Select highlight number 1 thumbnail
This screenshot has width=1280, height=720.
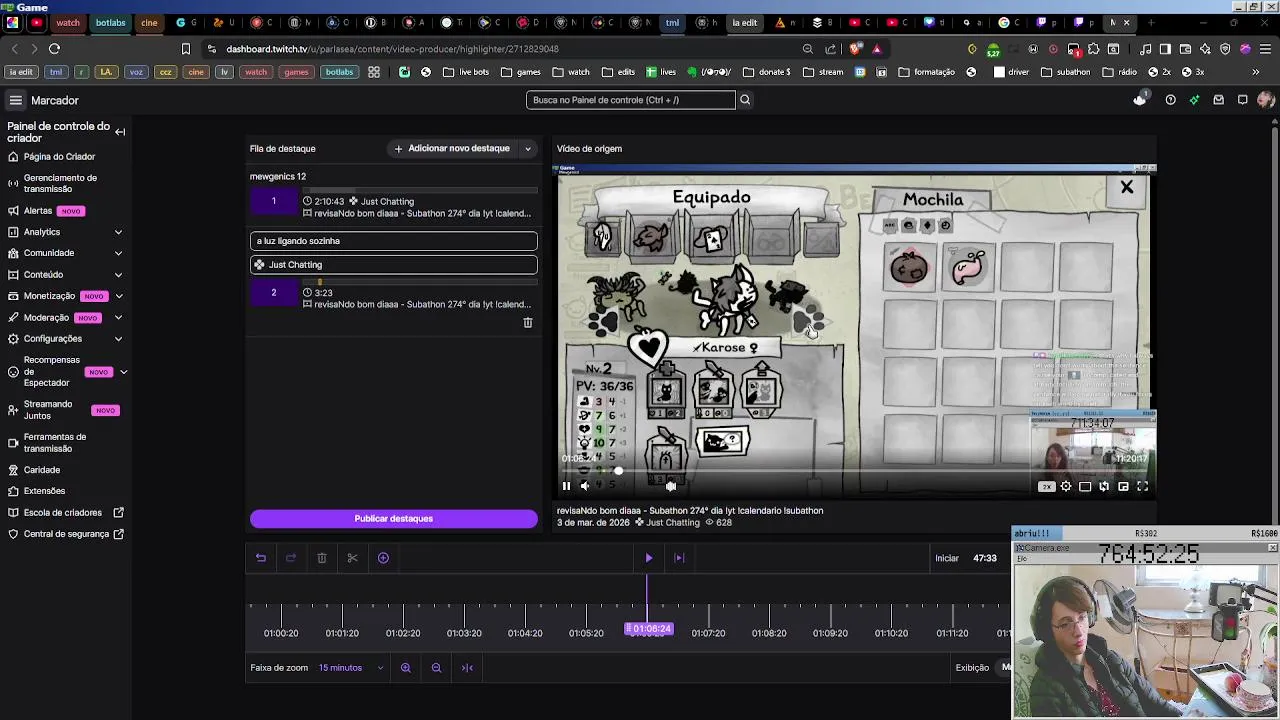point(273,202)
